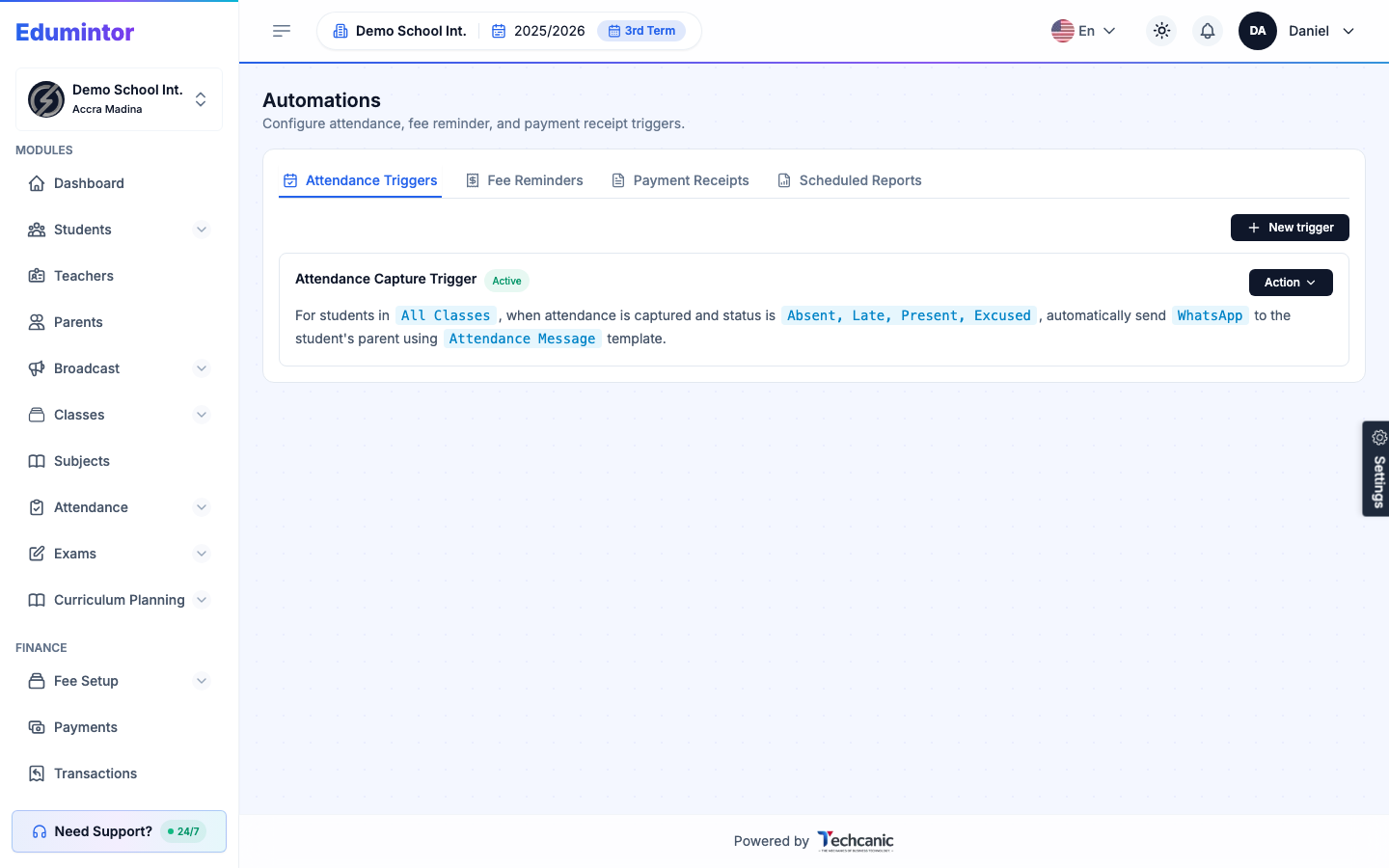The height and width of the screenshot is (868, 1389).
Task: Open the notifications bell
Action: [1208, 31]
